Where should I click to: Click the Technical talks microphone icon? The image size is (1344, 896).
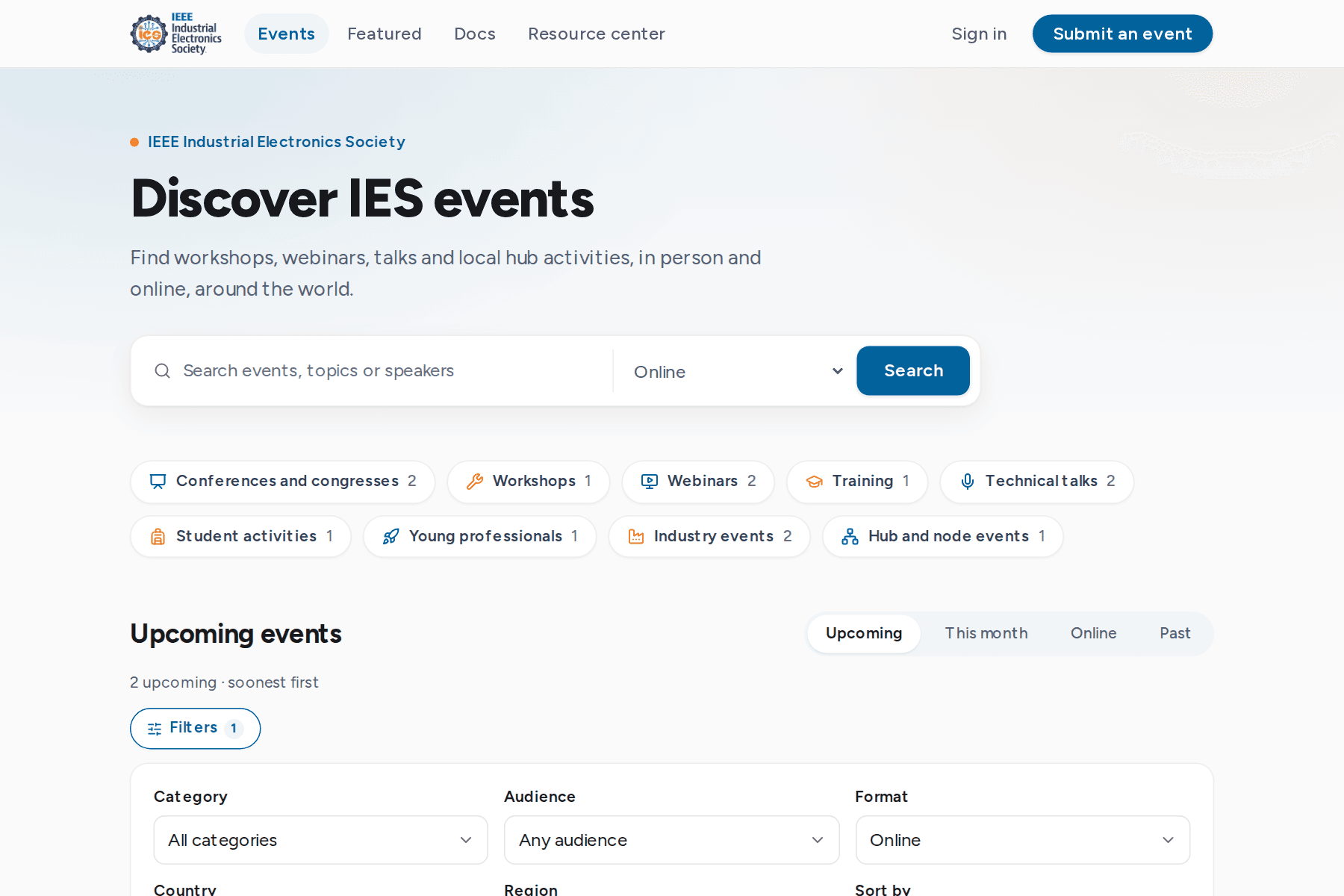pos(967,482)
